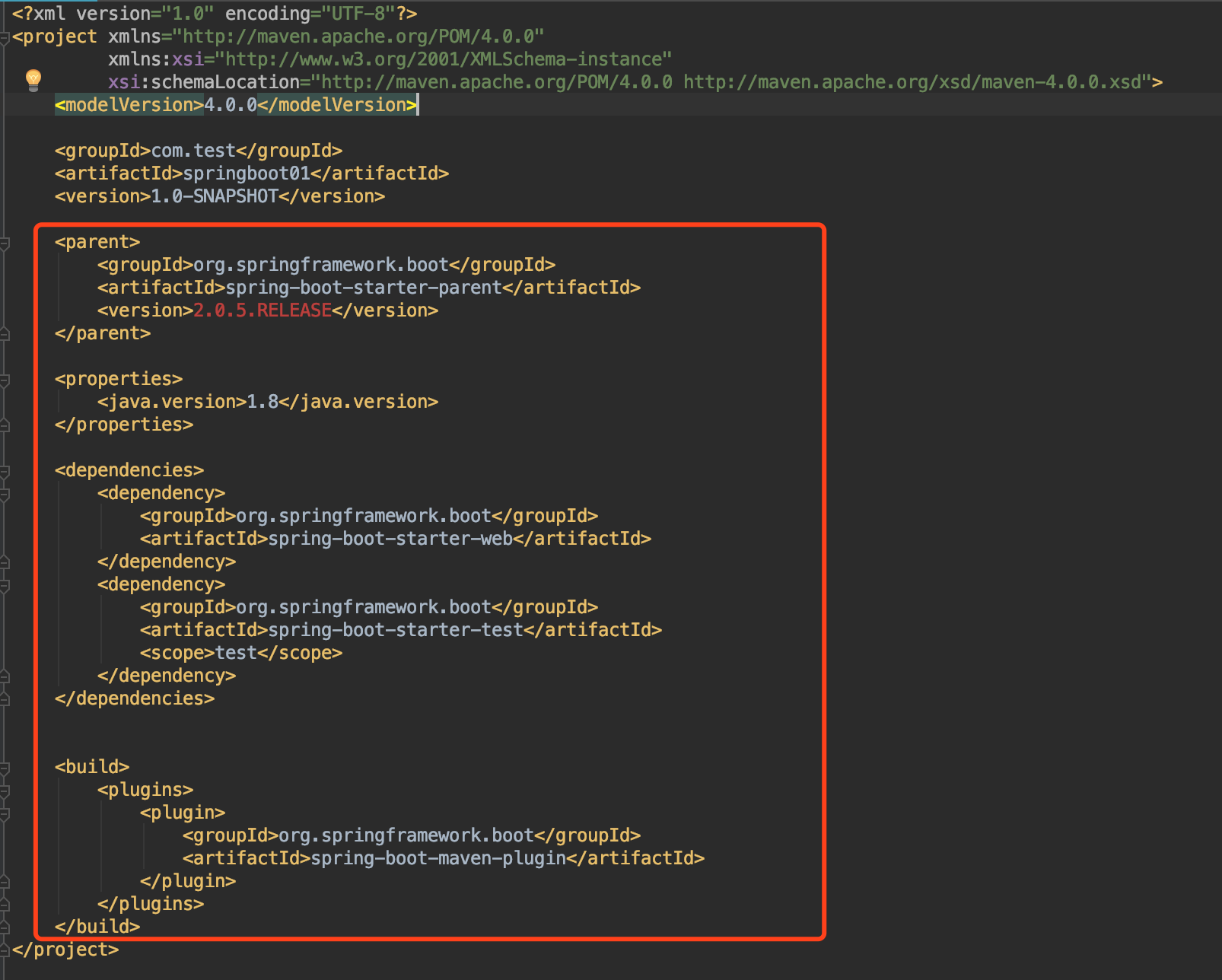The height and width of the screenshot is (980, 1222).
Task: Place cursor in modelVersion 4.0.0 line
Action: (236, 105)
